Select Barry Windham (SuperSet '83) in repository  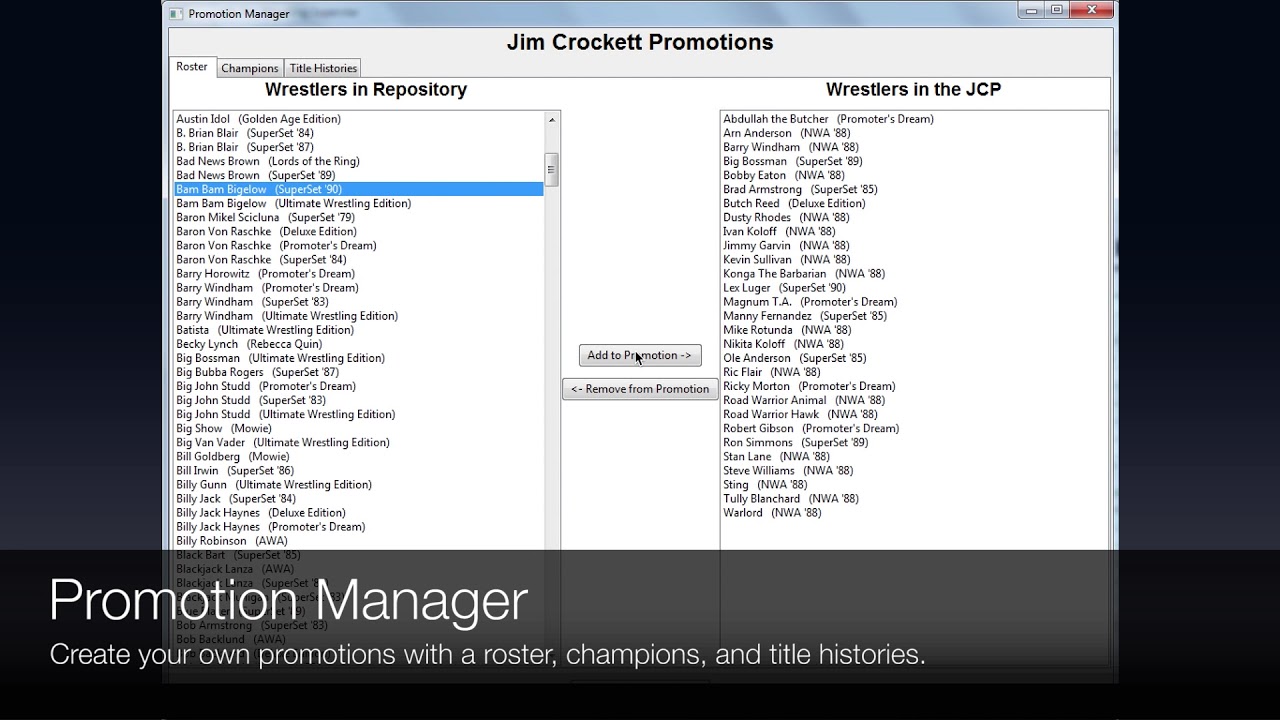[359, 301]
